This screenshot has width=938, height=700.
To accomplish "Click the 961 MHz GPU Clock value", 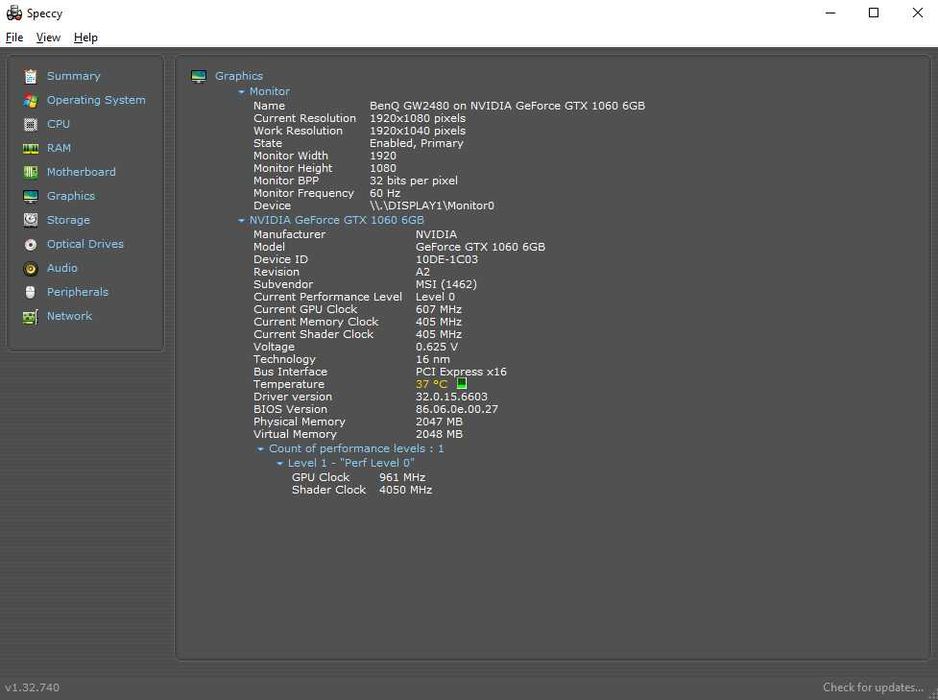I will [x=403, y=477].
